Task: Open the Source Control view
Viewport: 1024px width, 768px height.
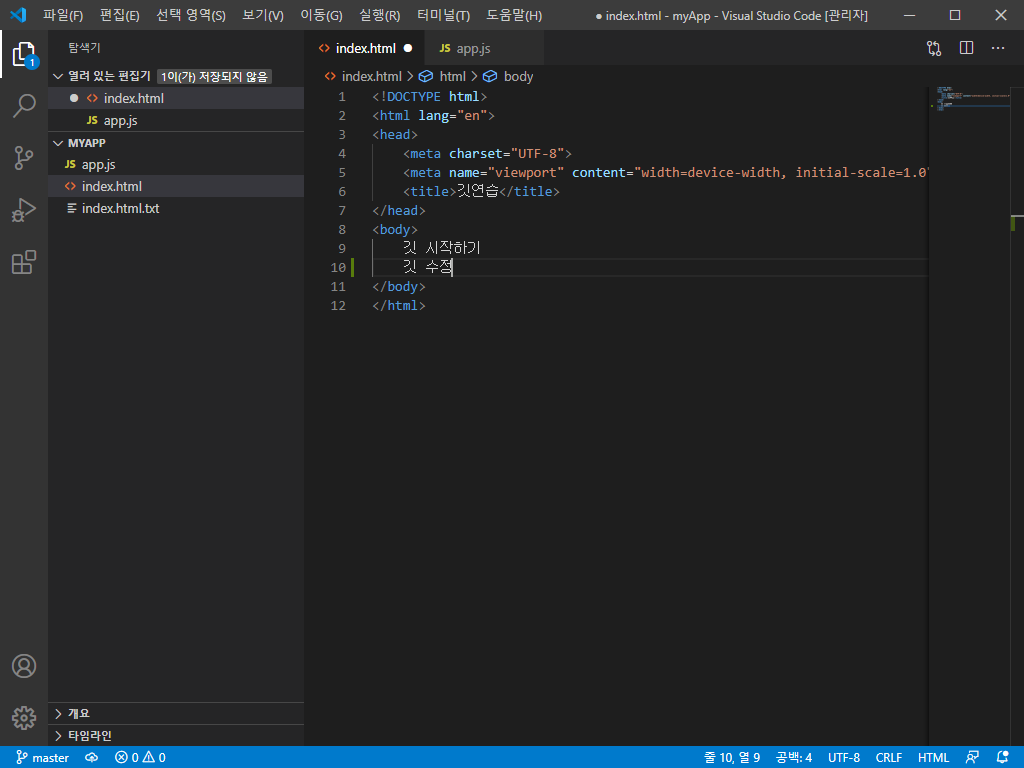Action: pos(24,157)
